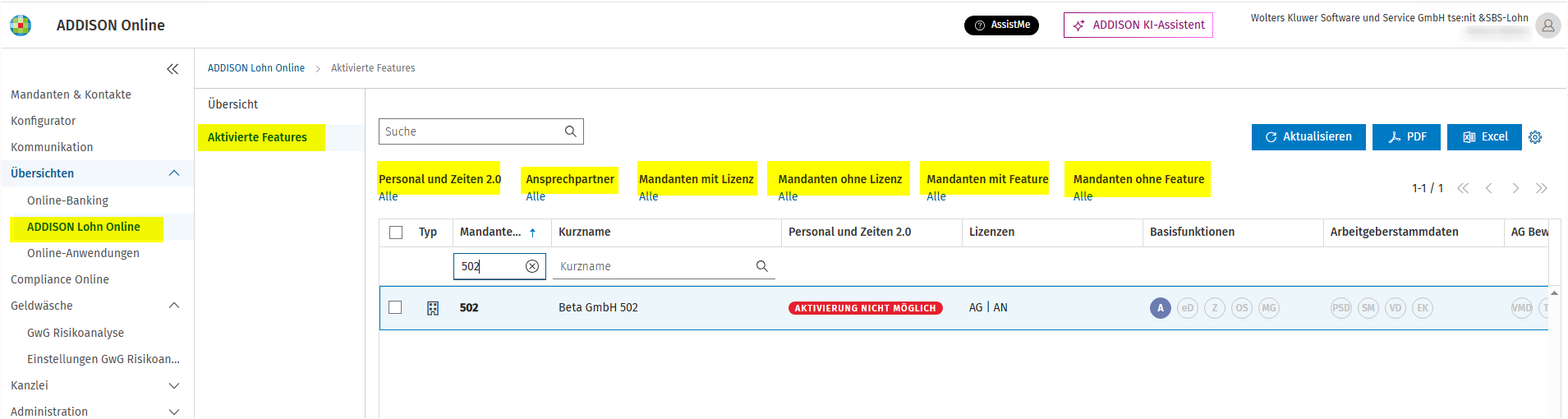Click the Kurzname filter search icon
This screenshot has width=1568, height=419.
click(x=762, y=266)
